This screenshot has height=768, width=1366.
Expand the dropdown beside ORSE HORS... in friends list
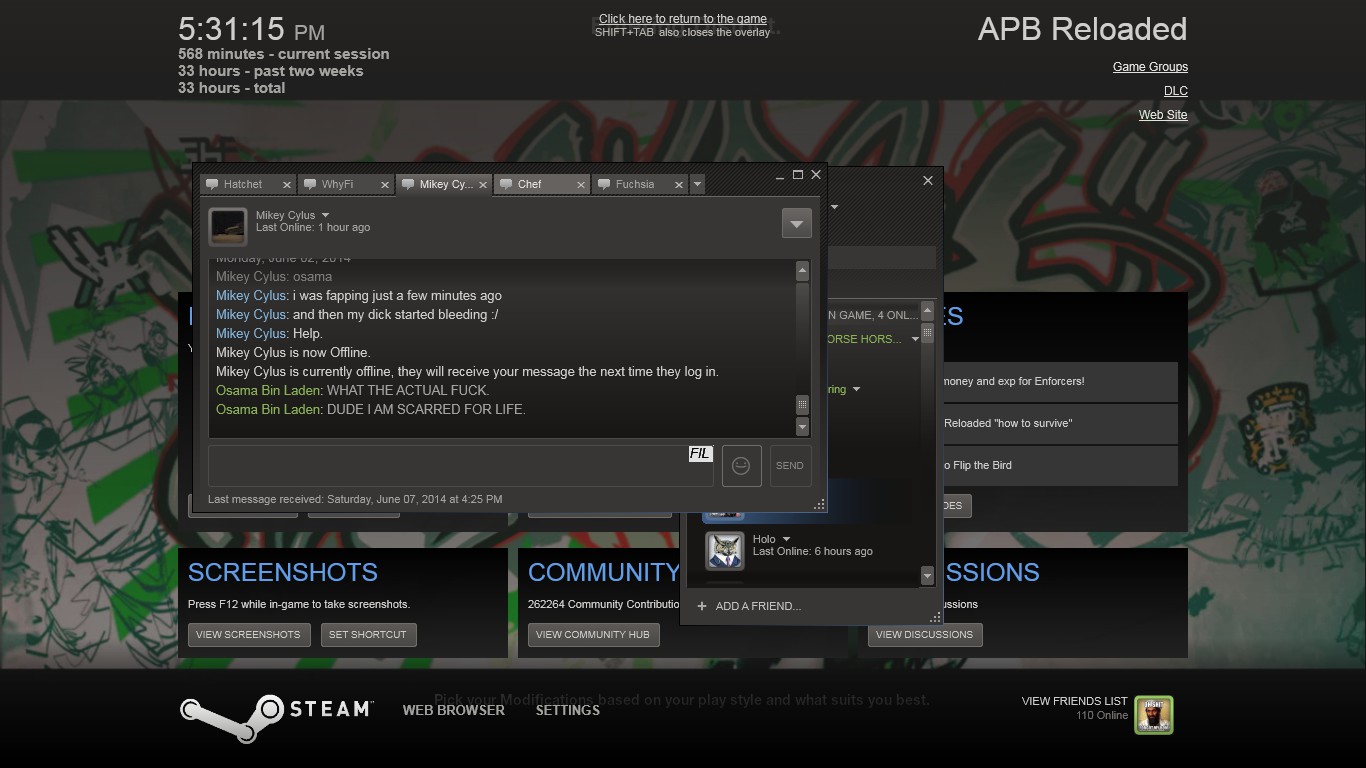(914, 340)
